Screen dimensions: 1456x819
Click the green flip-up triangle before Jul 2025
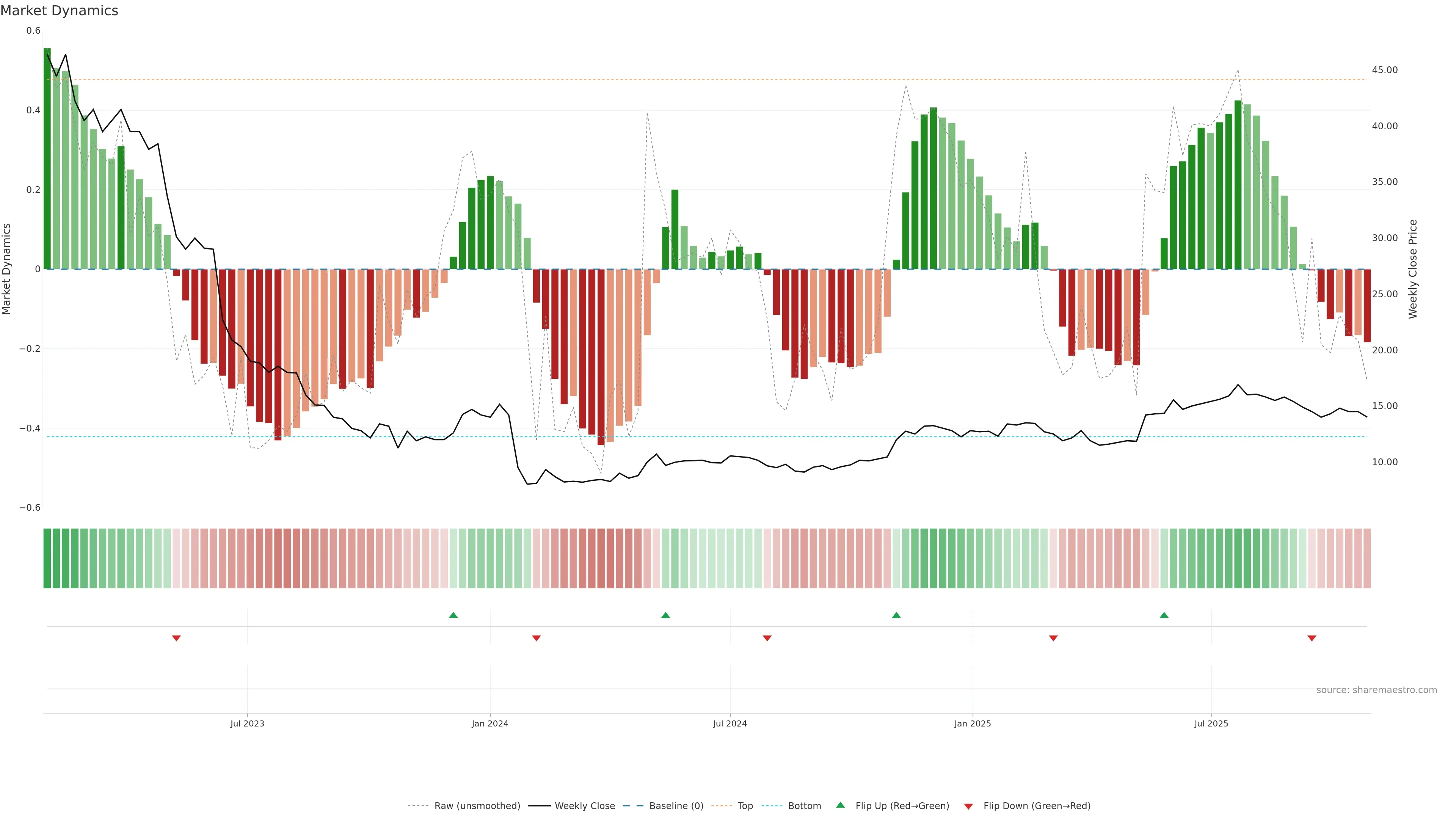pos(1164,615)
